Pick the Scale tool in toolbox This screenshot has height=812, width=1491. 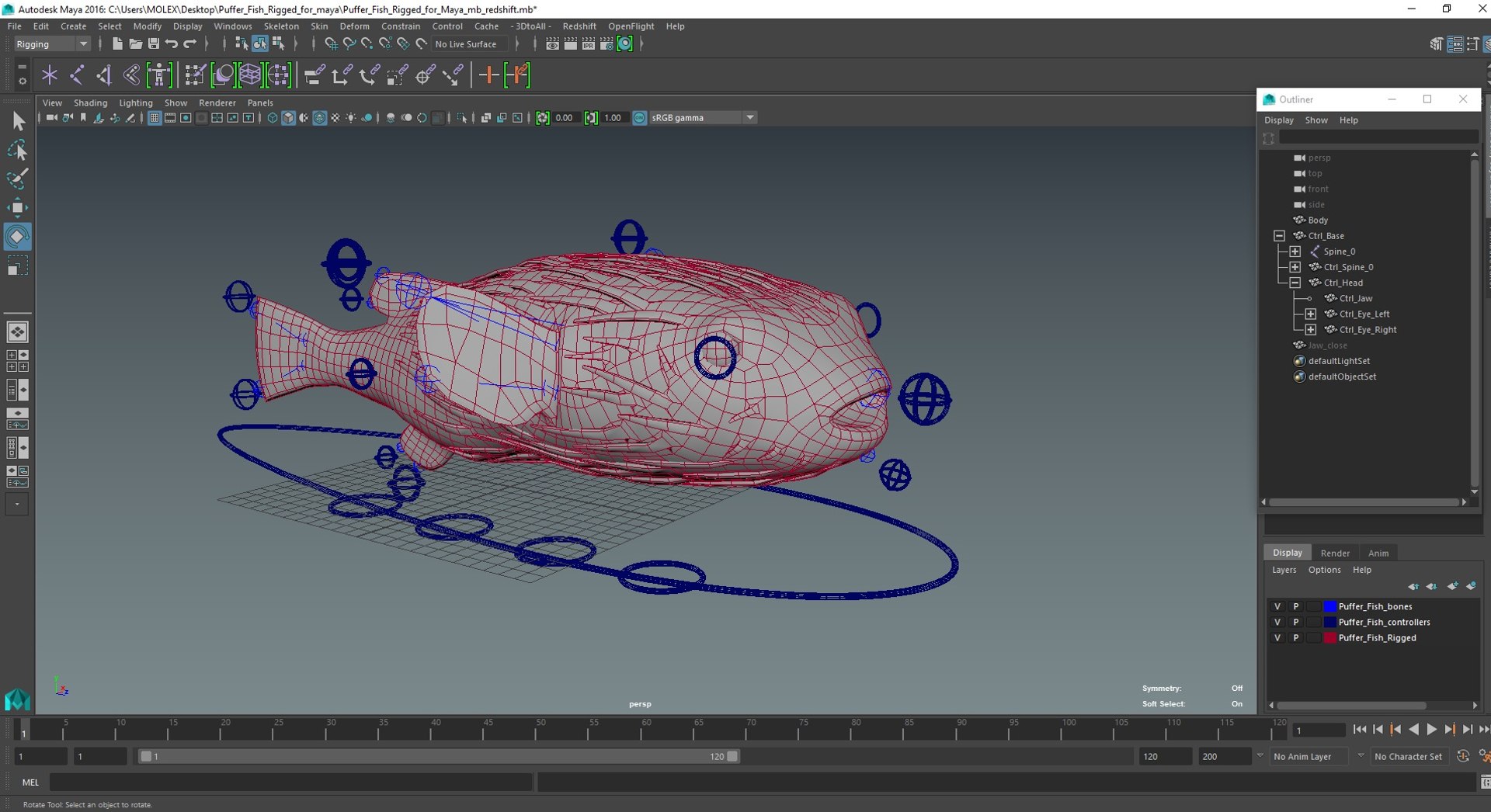18,266
